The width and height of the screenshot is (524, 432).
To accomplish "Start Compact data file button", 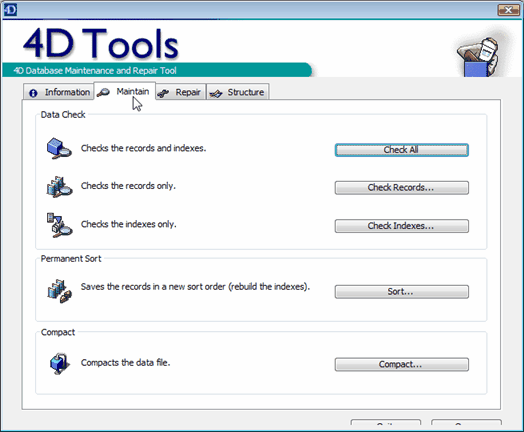I will (x=402, y=364).
